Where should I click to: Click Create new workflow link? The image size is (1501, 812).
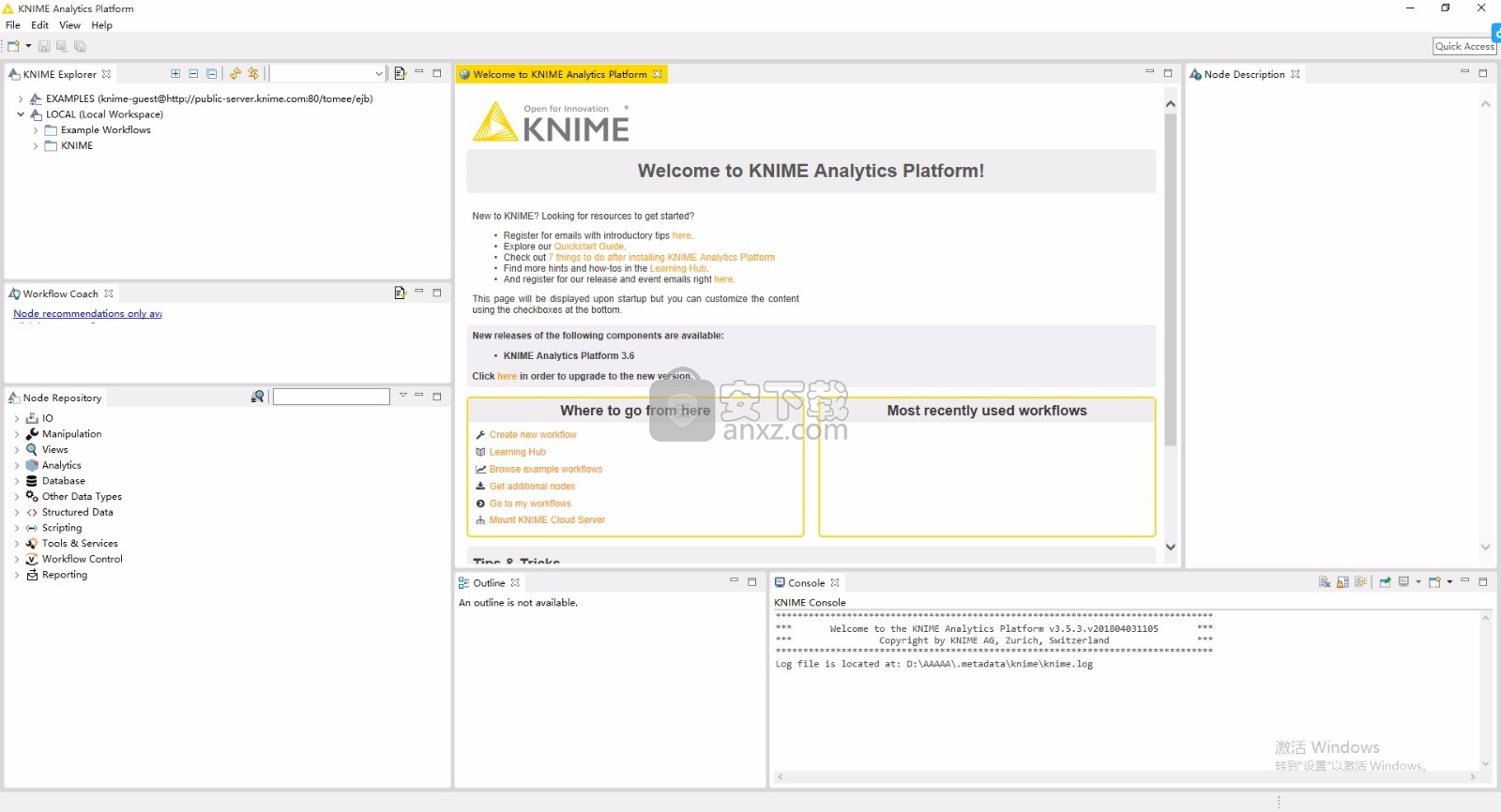(x=533, y=435)
